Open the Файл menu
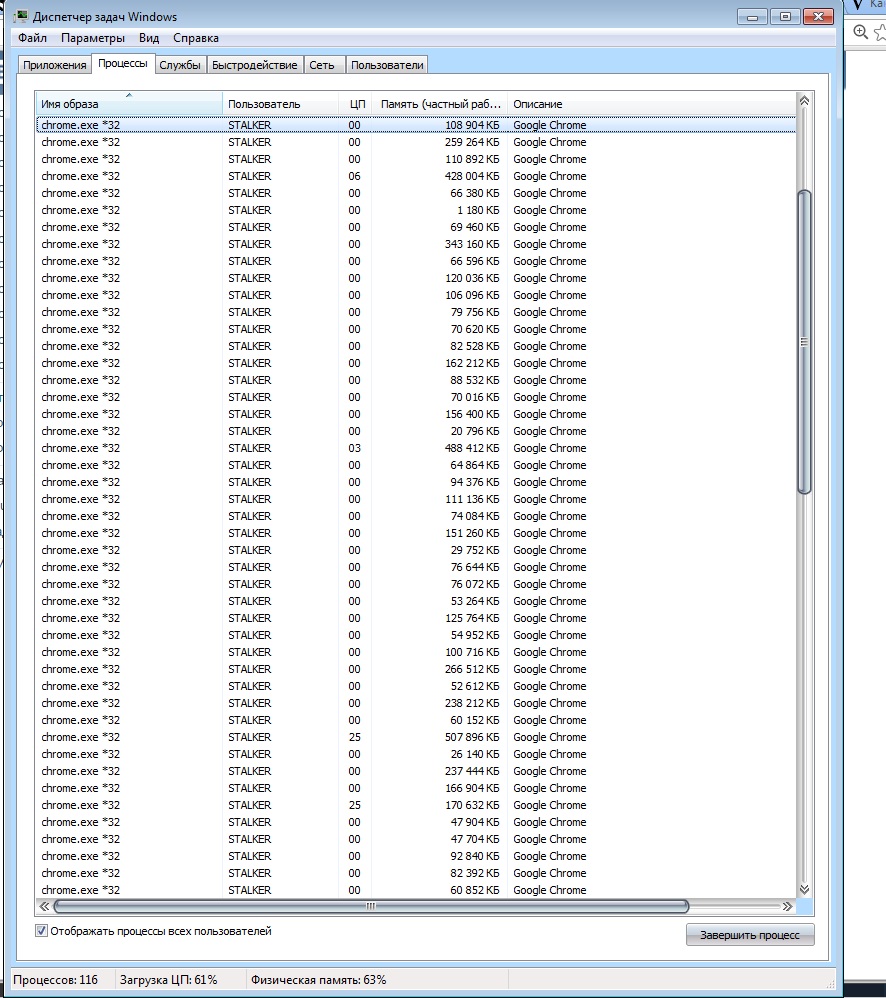This screenshot has height=998, width=886. [32, 38]
